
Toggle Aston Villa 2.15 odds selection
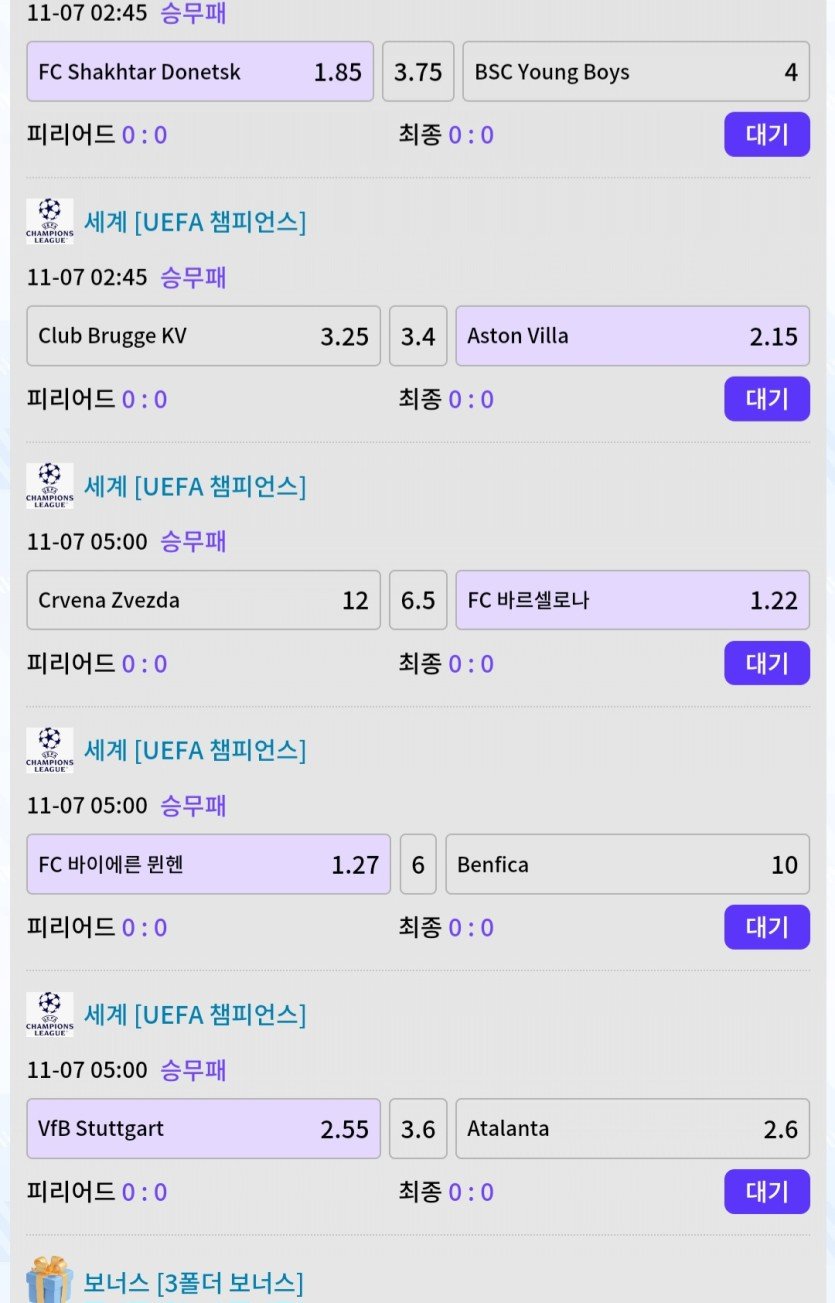coord(632,336)
